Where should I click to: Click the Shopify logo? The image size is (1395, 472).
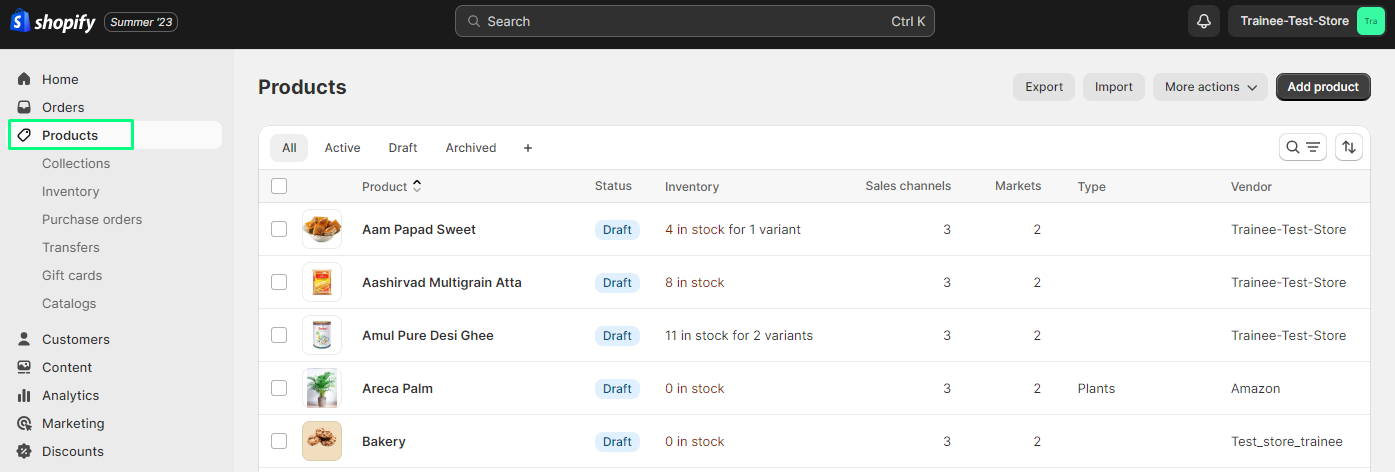[x=53, y=22]
